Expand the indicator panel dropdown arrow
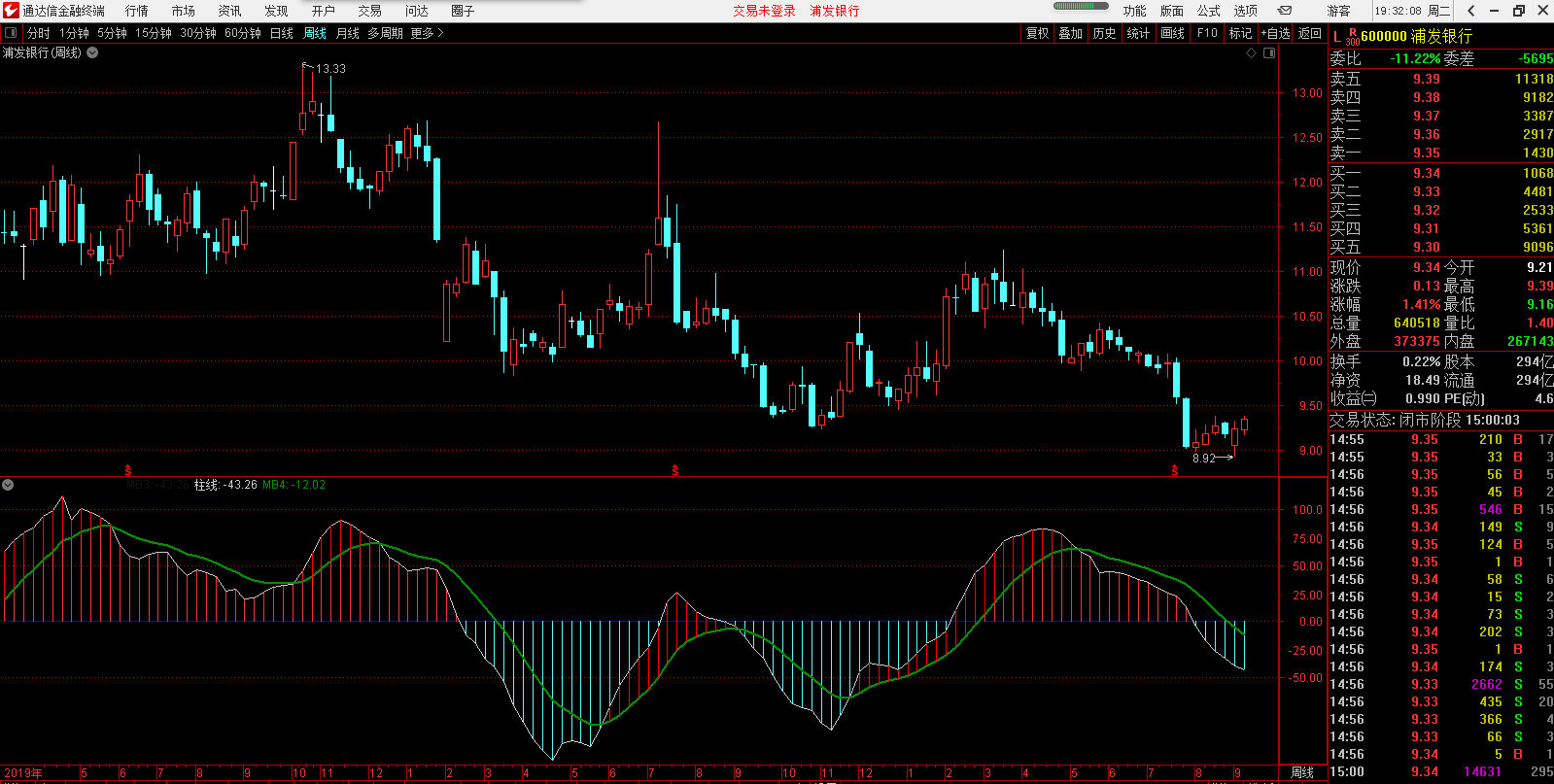Image resolution: width=1554 pixels, height=784 pixels. pyautogui.click(x=8, y=484)
